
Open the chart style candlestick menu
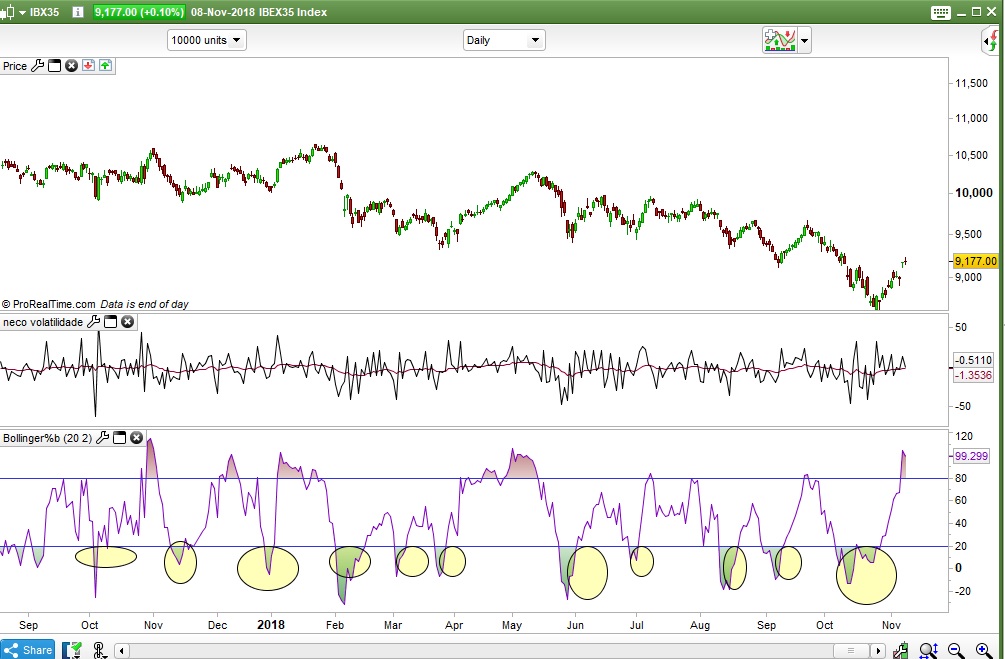pos(13,12)
